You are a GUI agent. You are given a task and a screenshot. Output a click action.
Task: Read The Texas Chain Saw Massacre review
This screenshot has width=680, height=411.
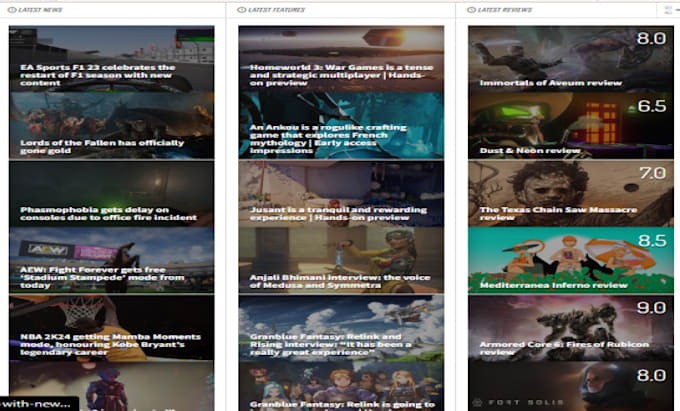[571, 194]
